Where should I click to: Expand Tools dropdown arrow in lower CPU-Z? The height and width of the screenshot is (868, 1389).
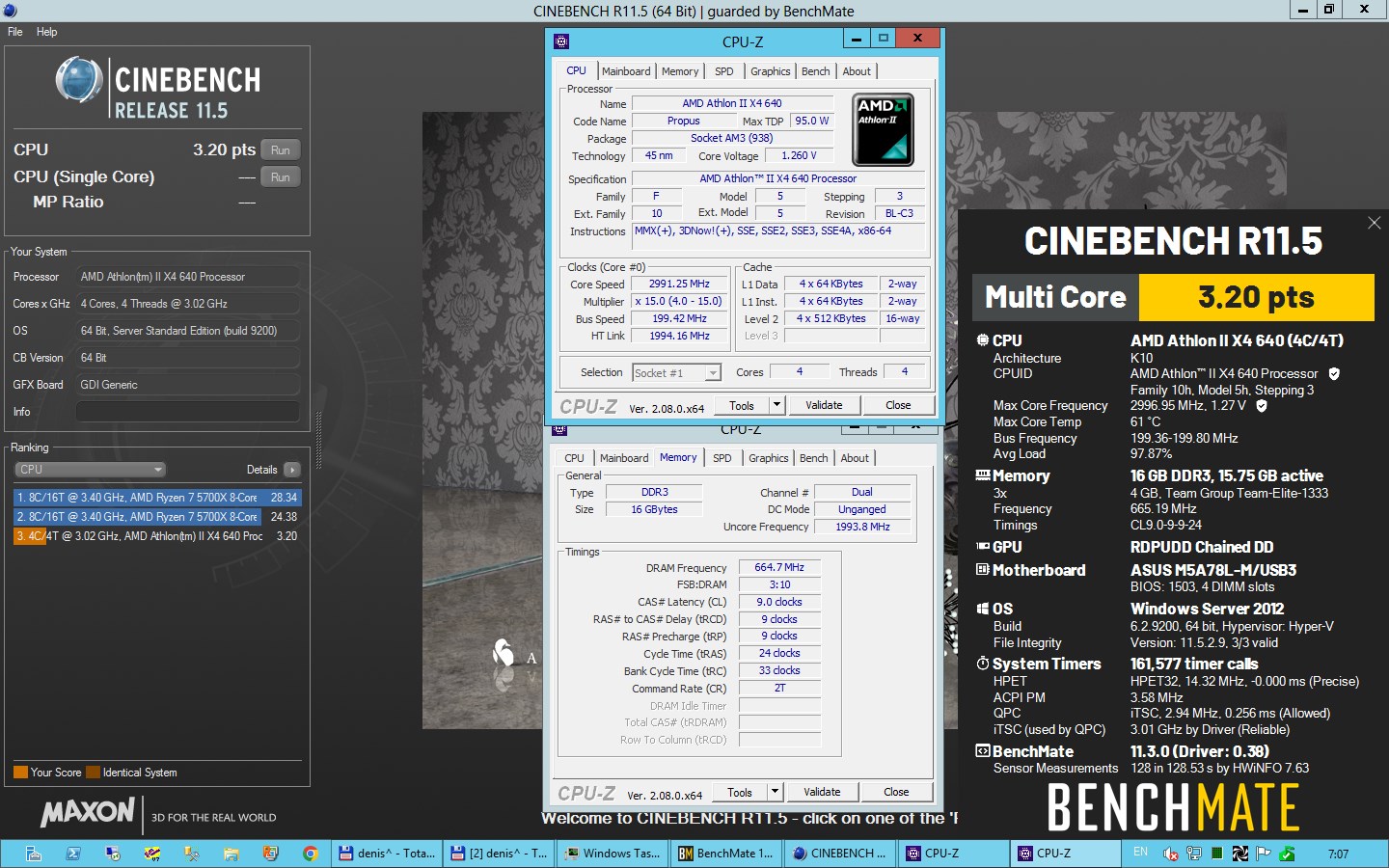click(775, 792)
